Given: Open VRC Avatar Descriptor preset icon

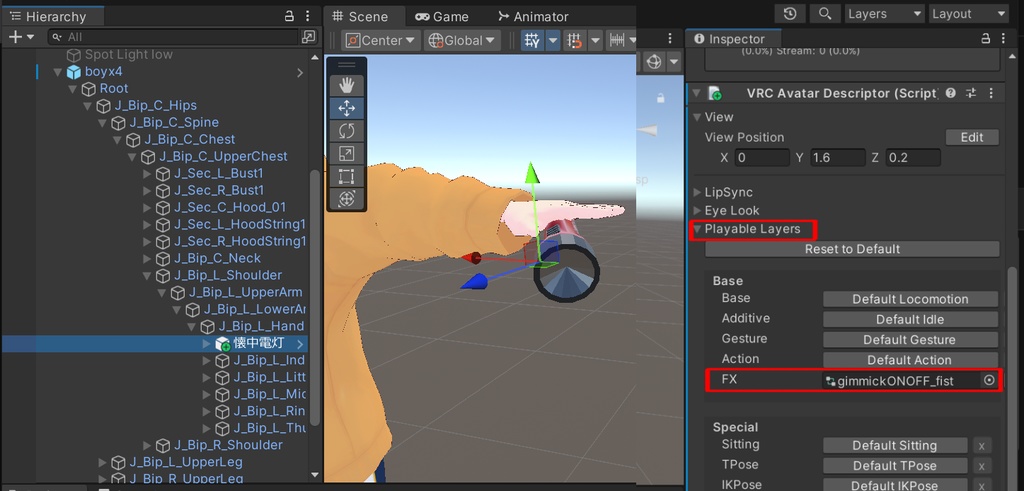Looking at the screenshot, I should [x=971, y=93].
